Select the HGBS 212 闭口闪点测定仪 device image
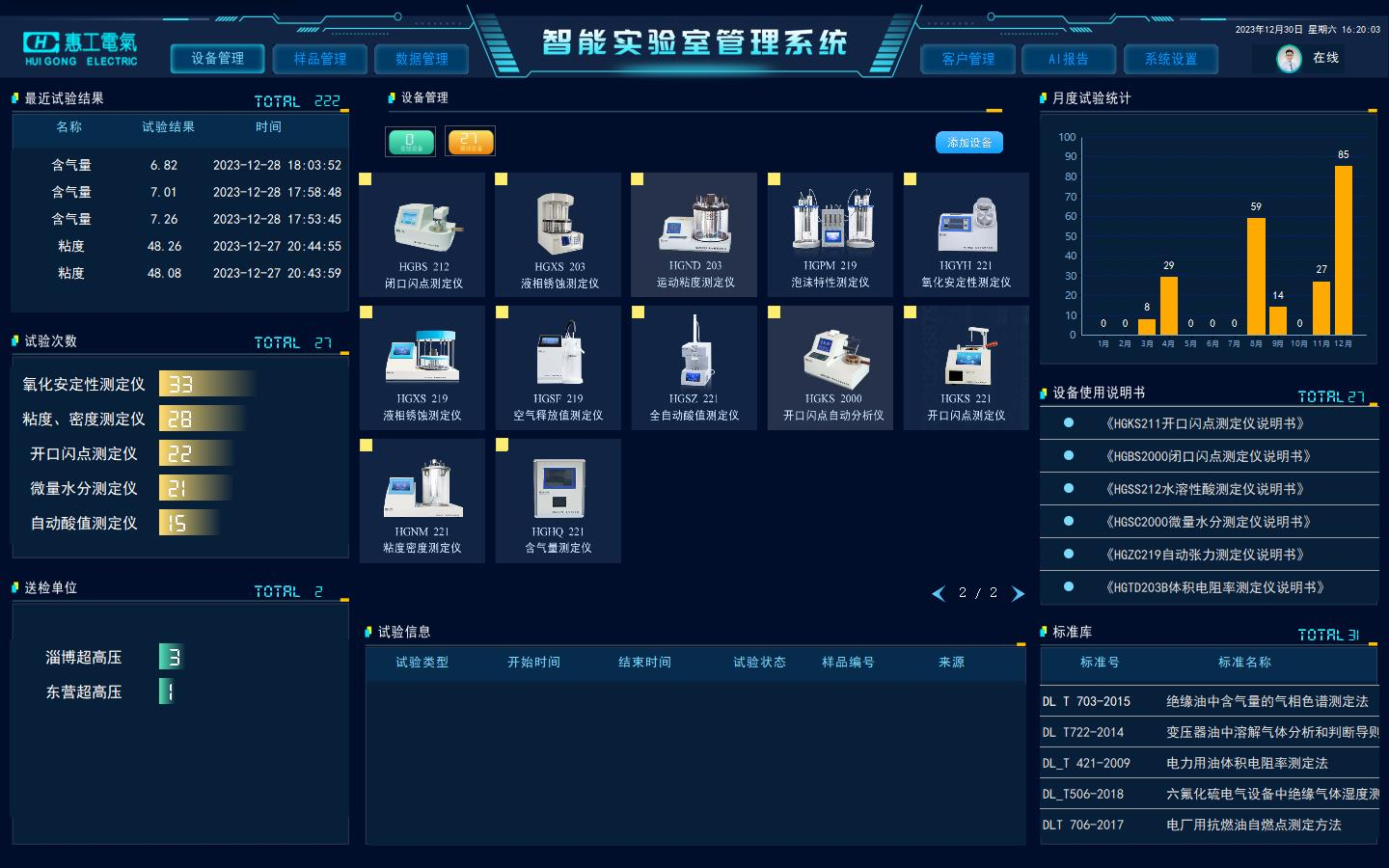This screenshot has height=868, width=1389. coord(423,224)
